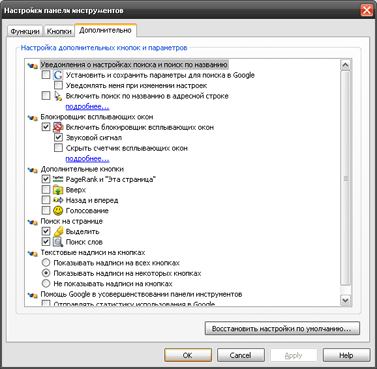377x369 pixels.
Task: Click the Help button
Action: coord(346,355)
